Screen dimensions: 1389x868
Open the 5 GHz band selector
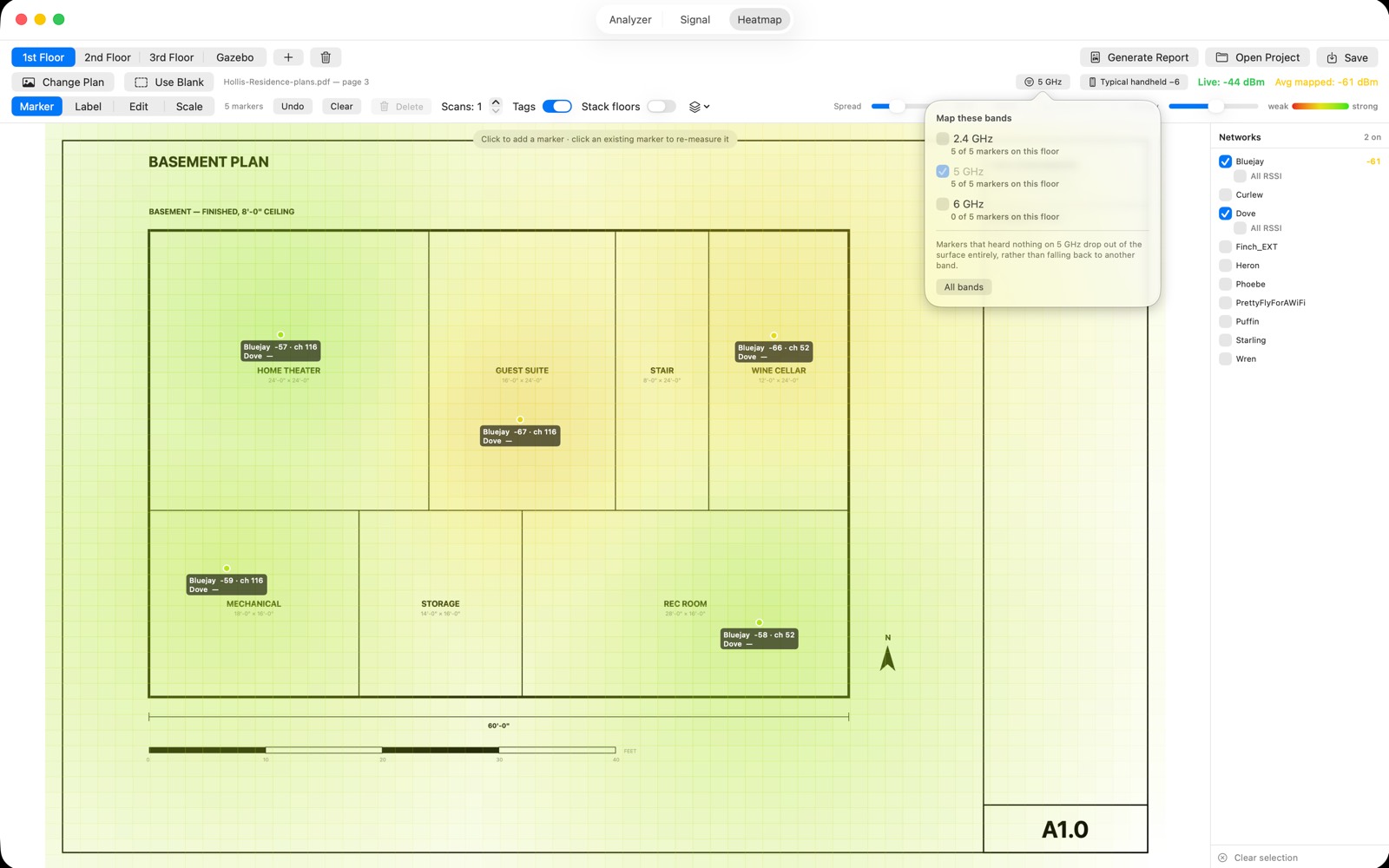(x=1043, y=82)
